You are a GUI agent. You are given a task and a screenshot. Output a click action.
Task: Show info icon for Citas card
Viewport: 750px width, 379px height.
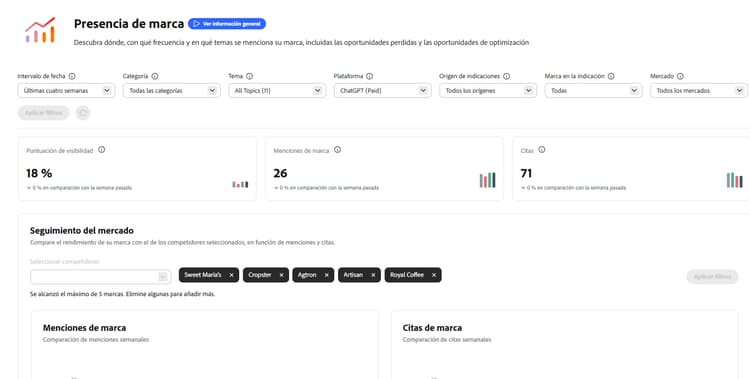(541, 150)
